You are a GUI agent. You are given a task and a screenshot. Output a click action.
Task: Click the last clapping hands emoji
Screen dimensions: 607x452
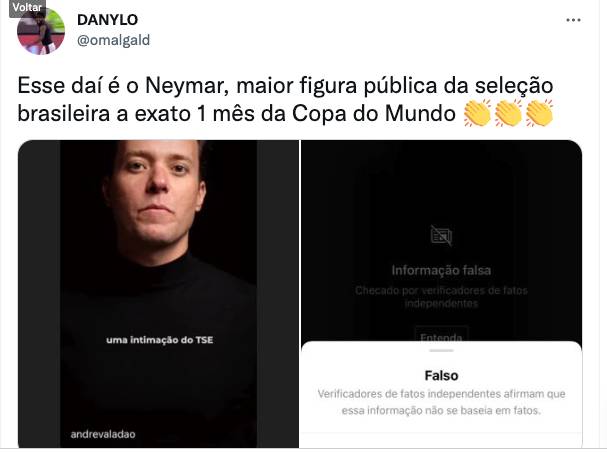point(539,113)
